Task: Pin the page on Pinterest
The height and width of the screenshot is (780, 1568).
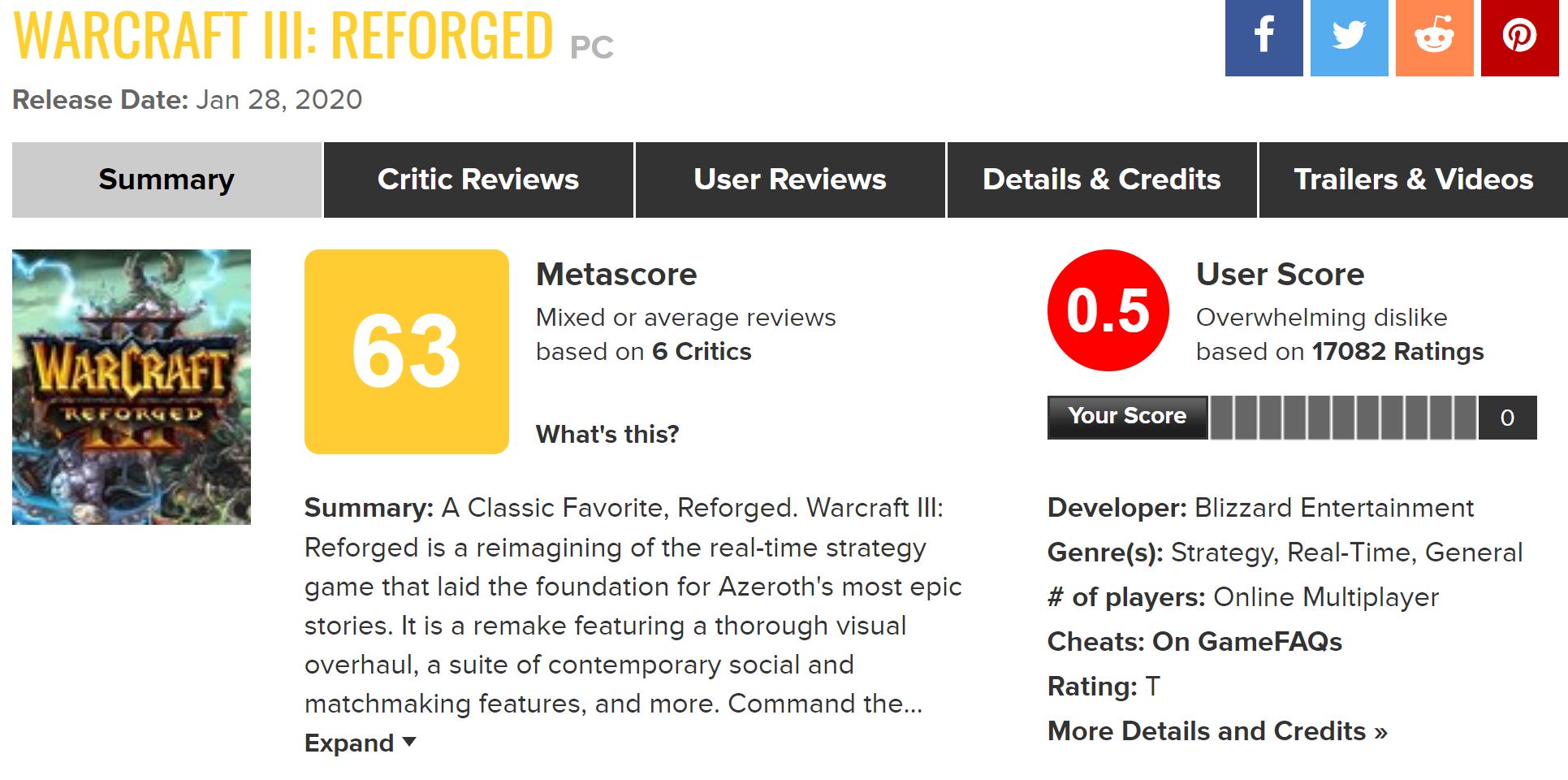Action: 1519,37
